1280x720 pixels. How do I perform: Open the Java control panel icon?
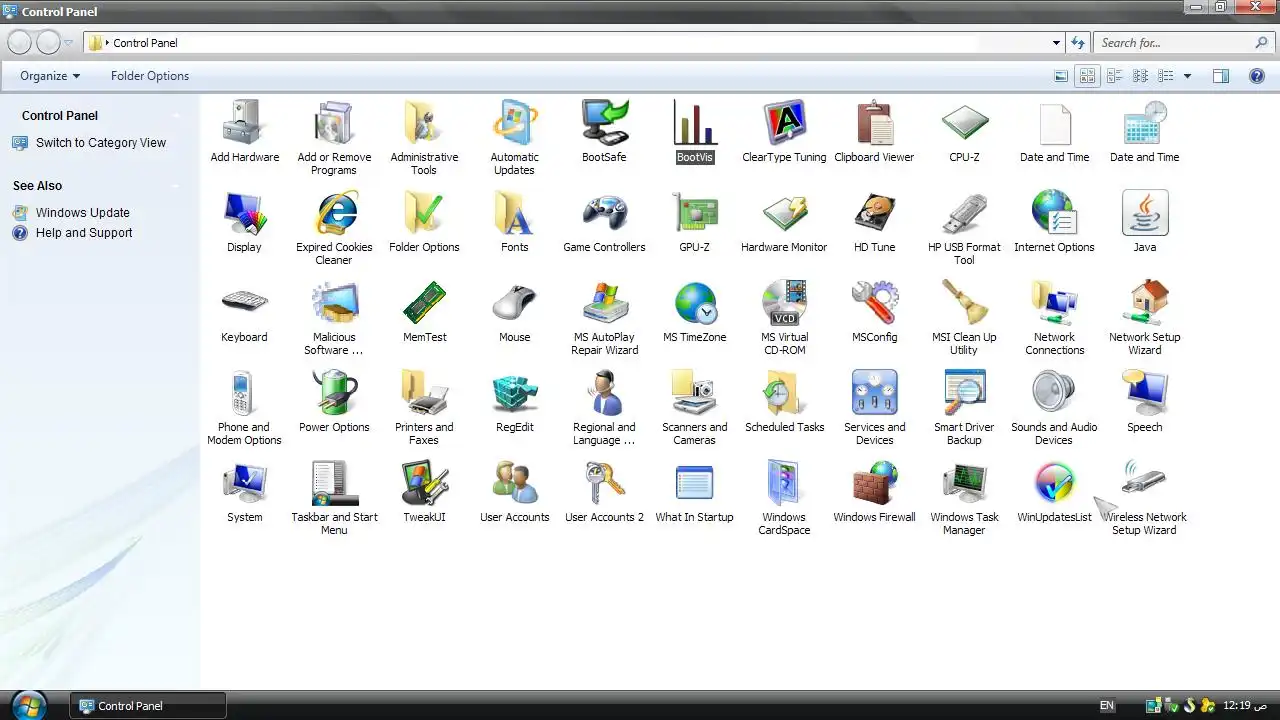(x=1144, y=222)
